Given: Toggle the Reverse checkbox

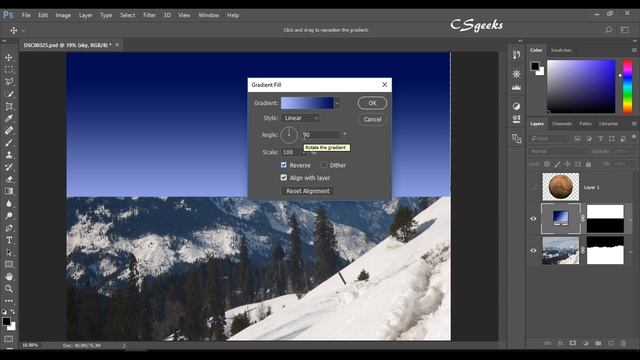Looking at the screenshot, I should coord(284,165).
